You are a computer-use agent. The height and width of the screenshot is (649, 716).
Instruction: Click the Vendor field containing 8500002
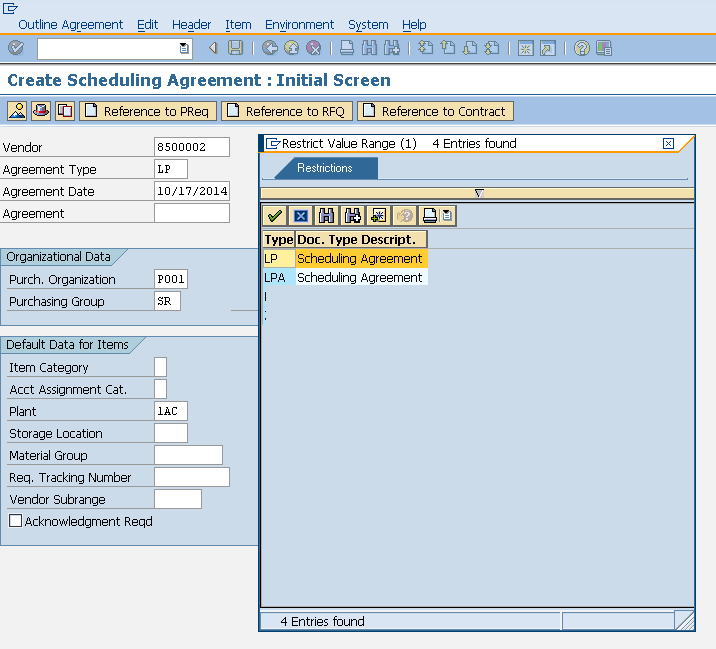pyautogui.click(x=192, y=147)
